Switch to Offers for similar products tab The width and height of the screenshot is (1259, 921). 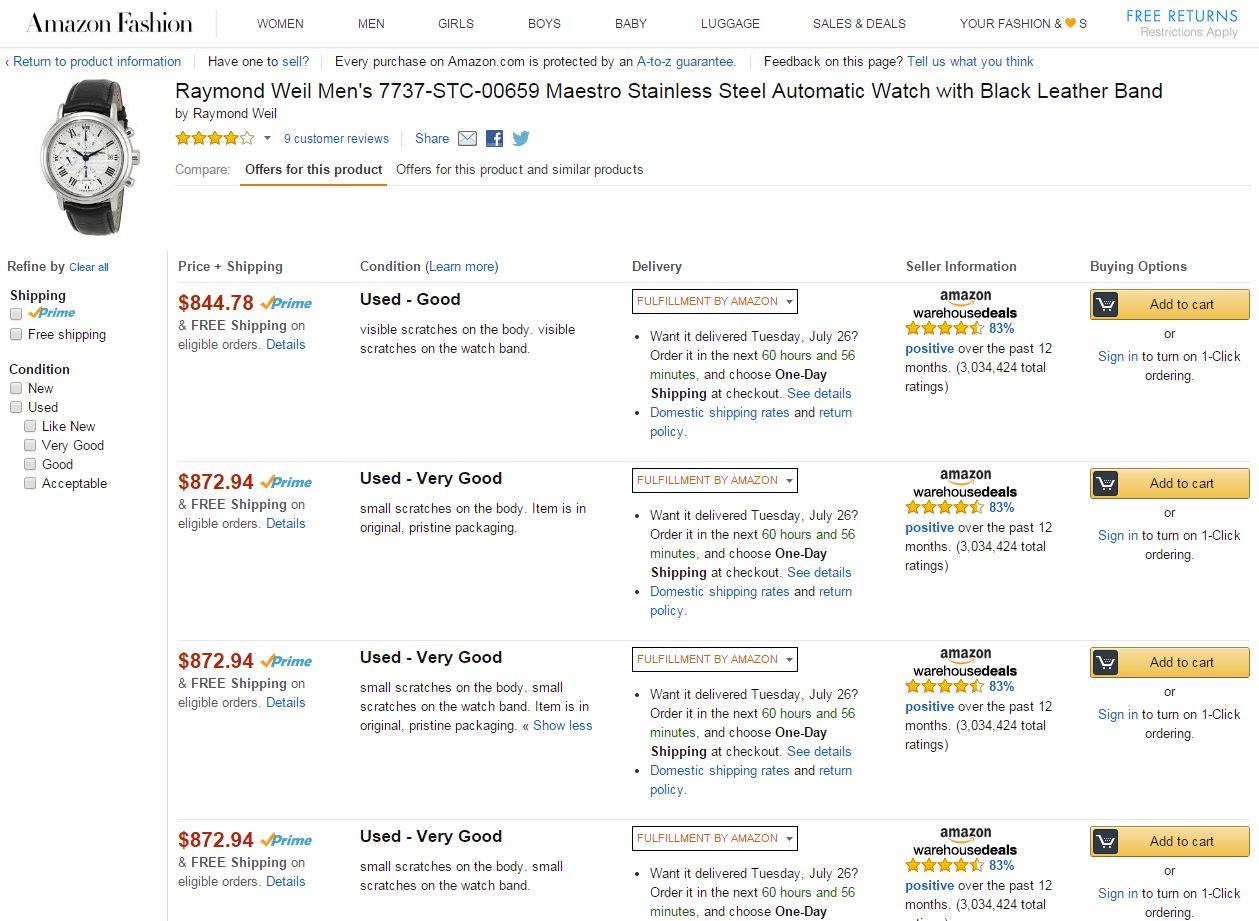coord(519,169)
